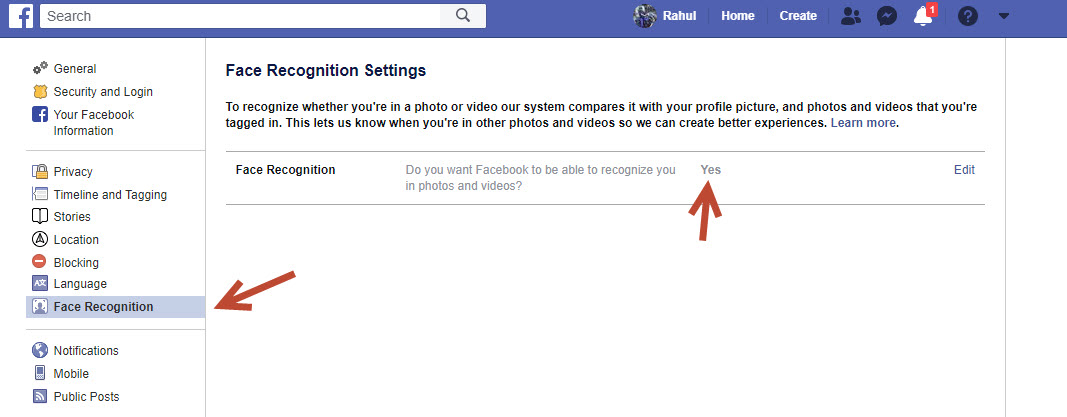The height and width of the screenshot is (417, 1067).
Task: Open Blocking settings
Action: 76,263
